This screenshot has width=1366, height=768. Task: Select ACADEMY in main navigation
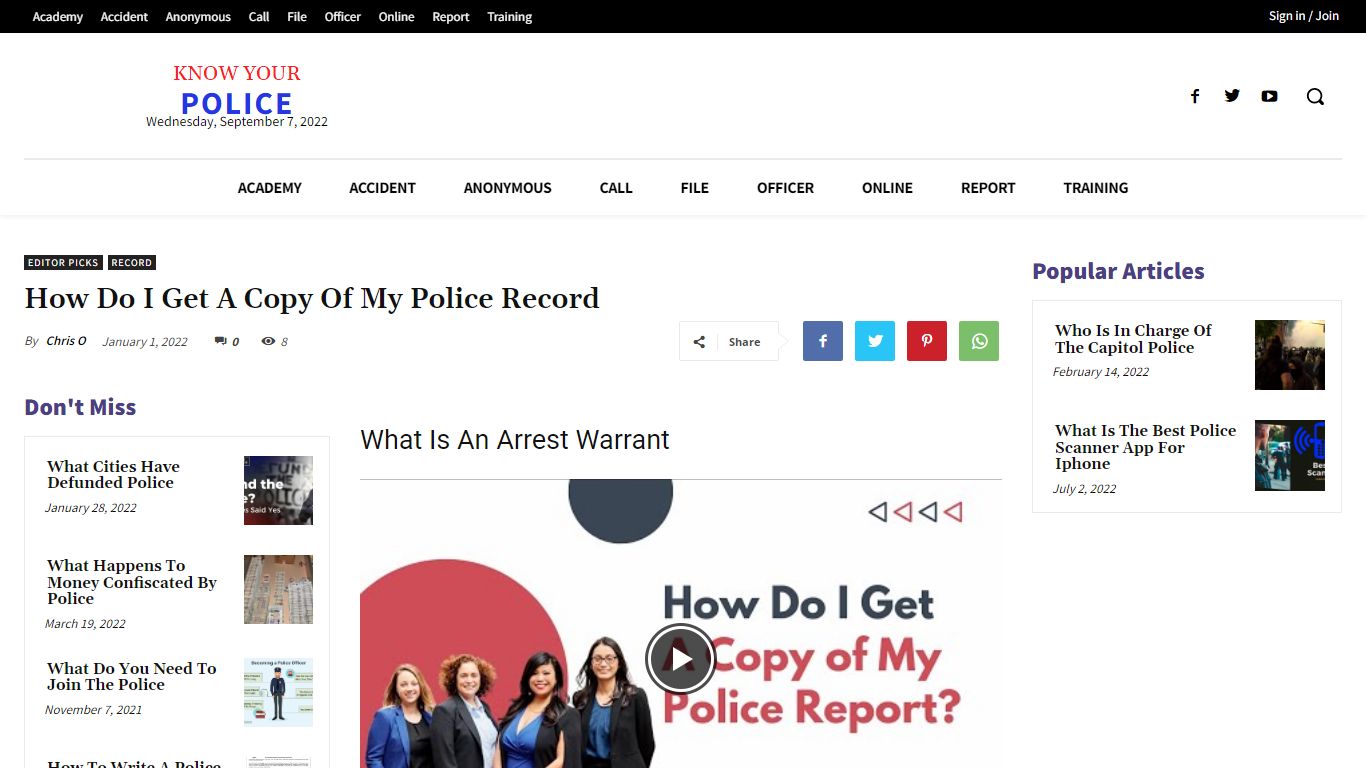pyautogui.click(x=270, y=188)
